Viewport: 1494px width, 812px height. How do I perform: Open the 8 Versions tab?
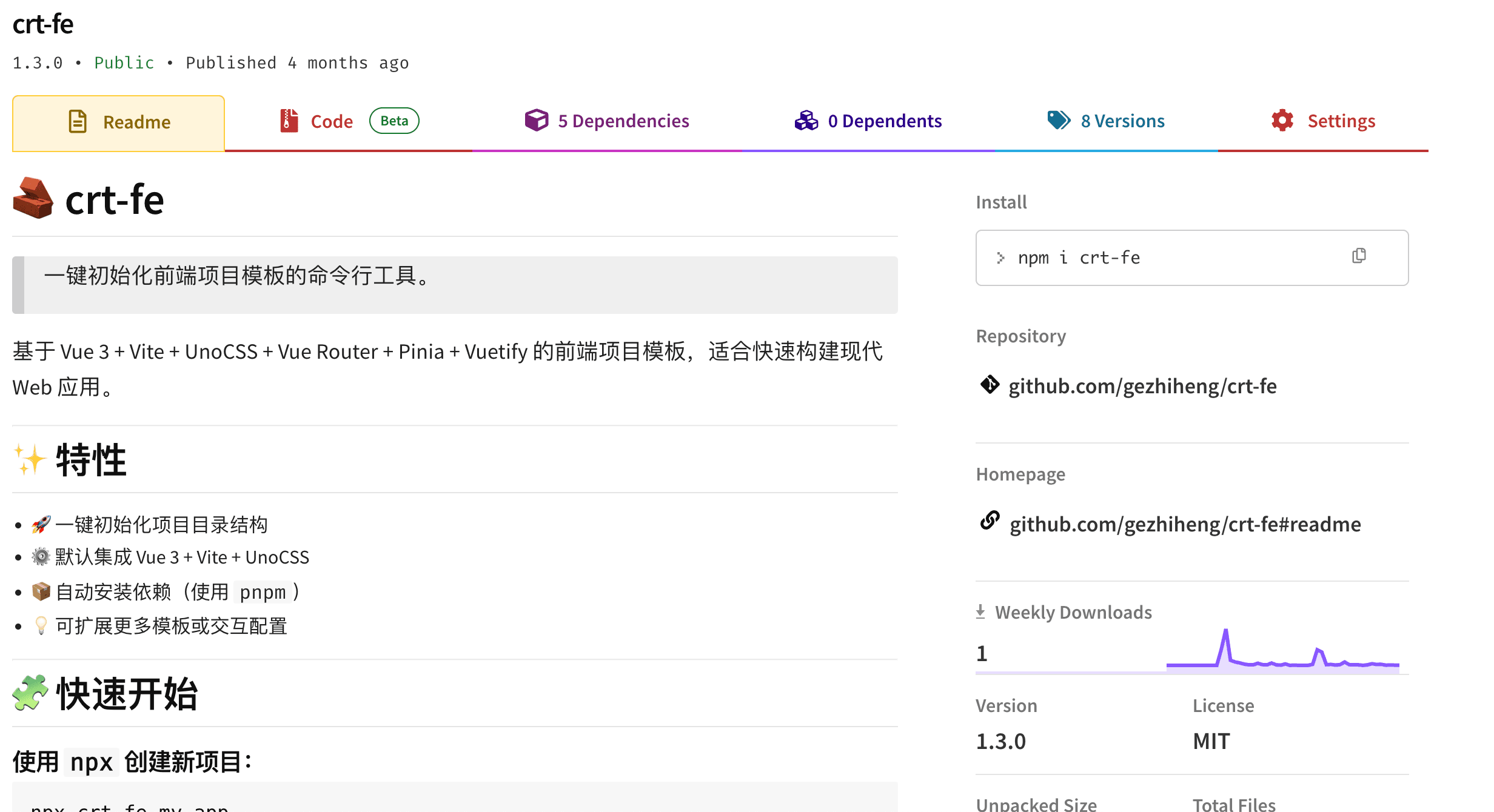(x=1122, y=121)
